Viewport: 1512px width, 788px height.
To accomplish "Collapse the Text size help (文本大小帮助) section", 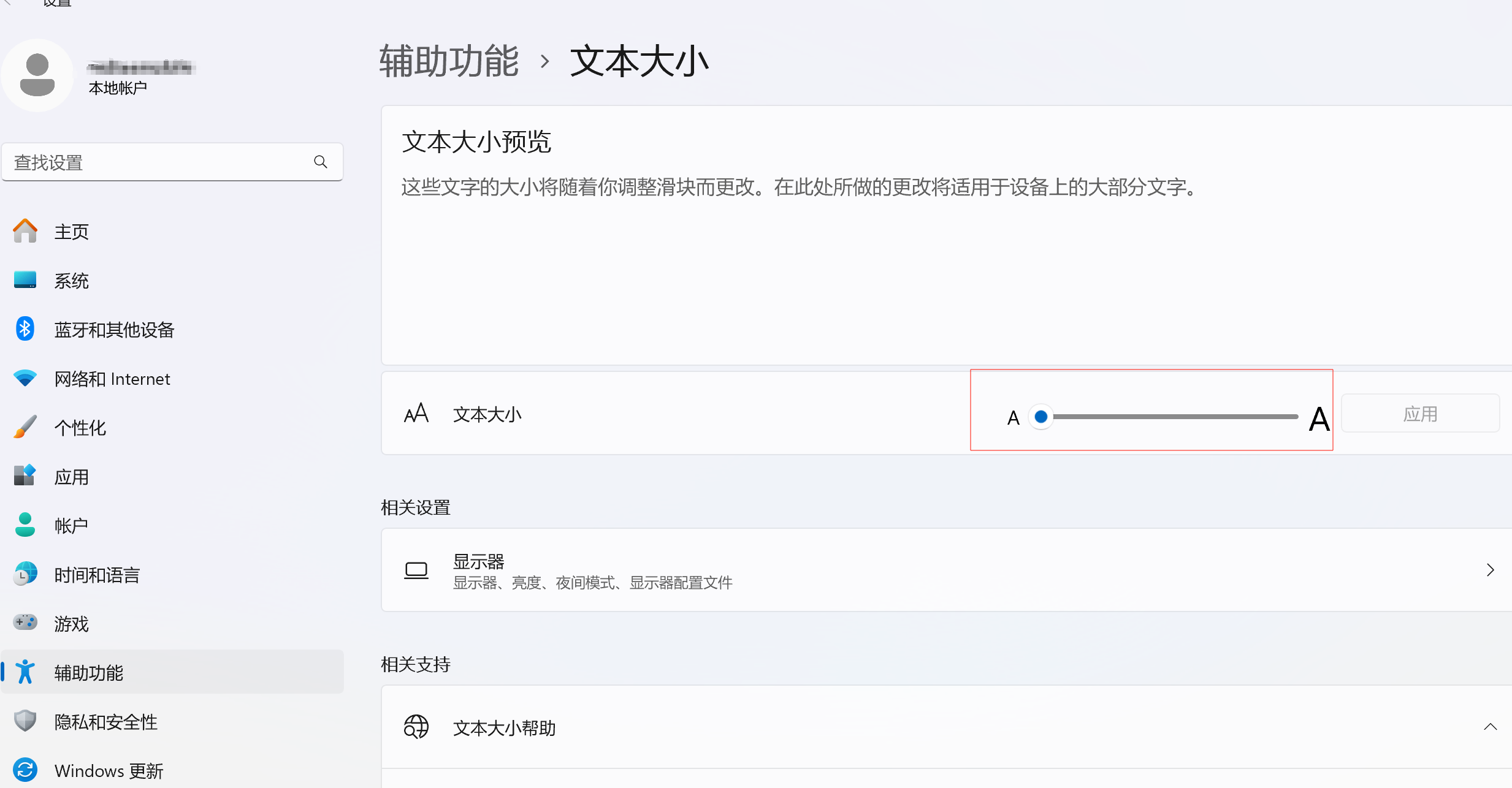I will pos(1490,727).
